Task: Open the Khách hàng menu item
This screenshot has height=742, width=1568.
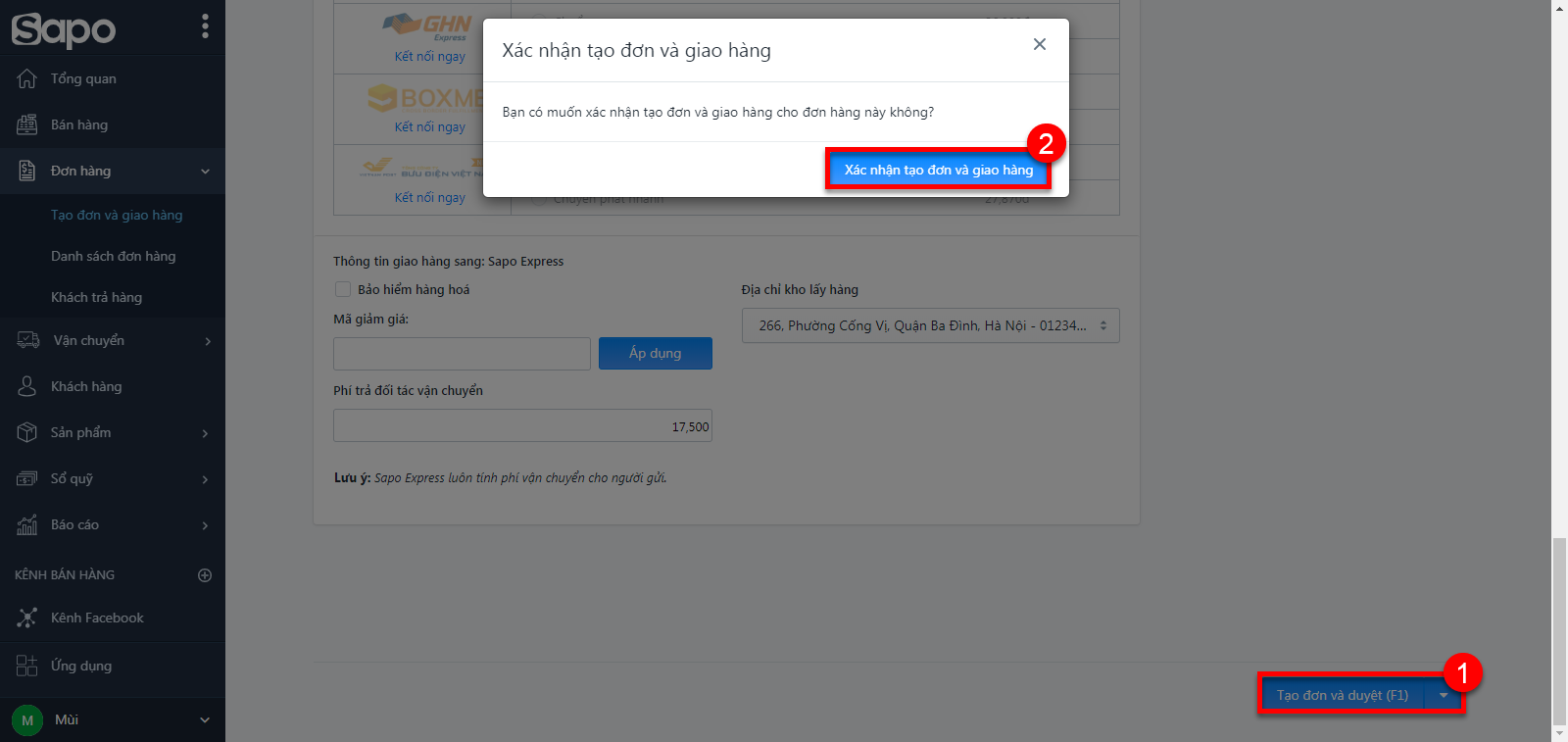Action: [x=86, y=386]
